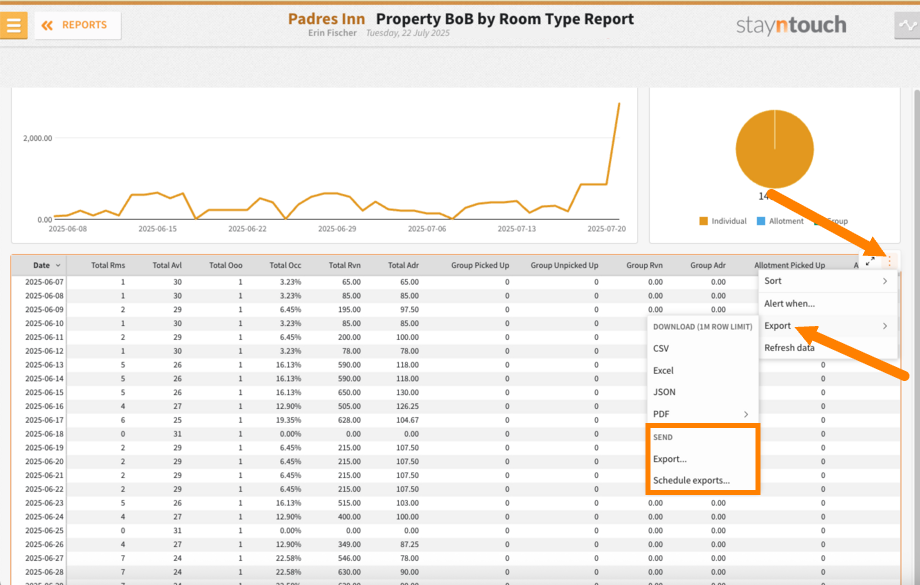Select the 2025-06-13 date cell

44,365
